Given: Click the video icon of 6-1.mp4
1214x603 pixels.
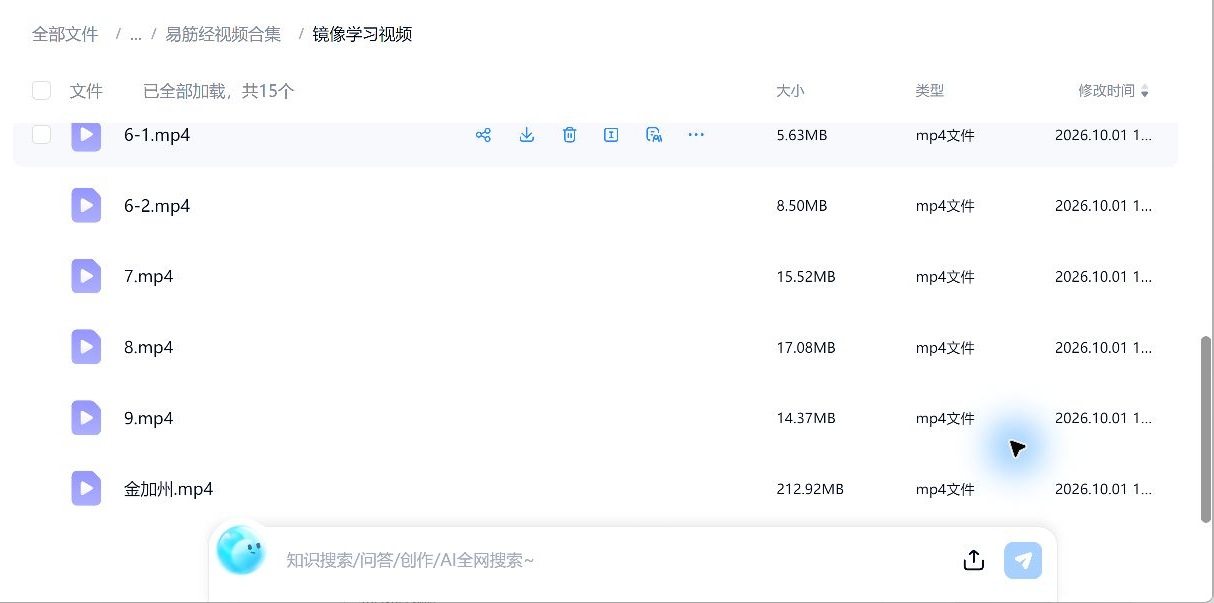Looking at the screenshot, I should pos(86,135).
